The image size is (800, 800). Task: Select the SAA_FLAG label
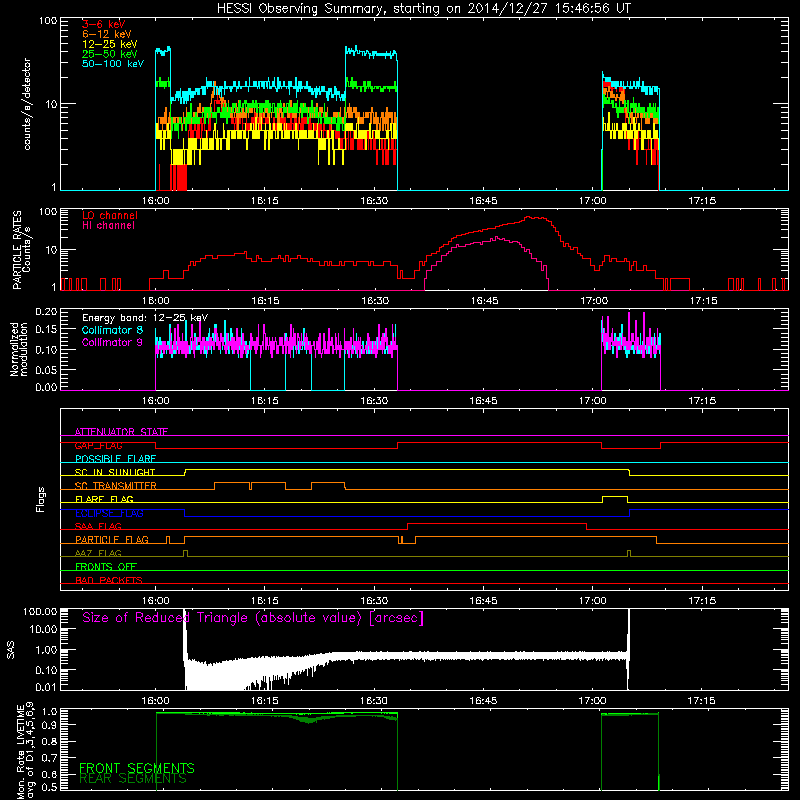click(98, 527)
